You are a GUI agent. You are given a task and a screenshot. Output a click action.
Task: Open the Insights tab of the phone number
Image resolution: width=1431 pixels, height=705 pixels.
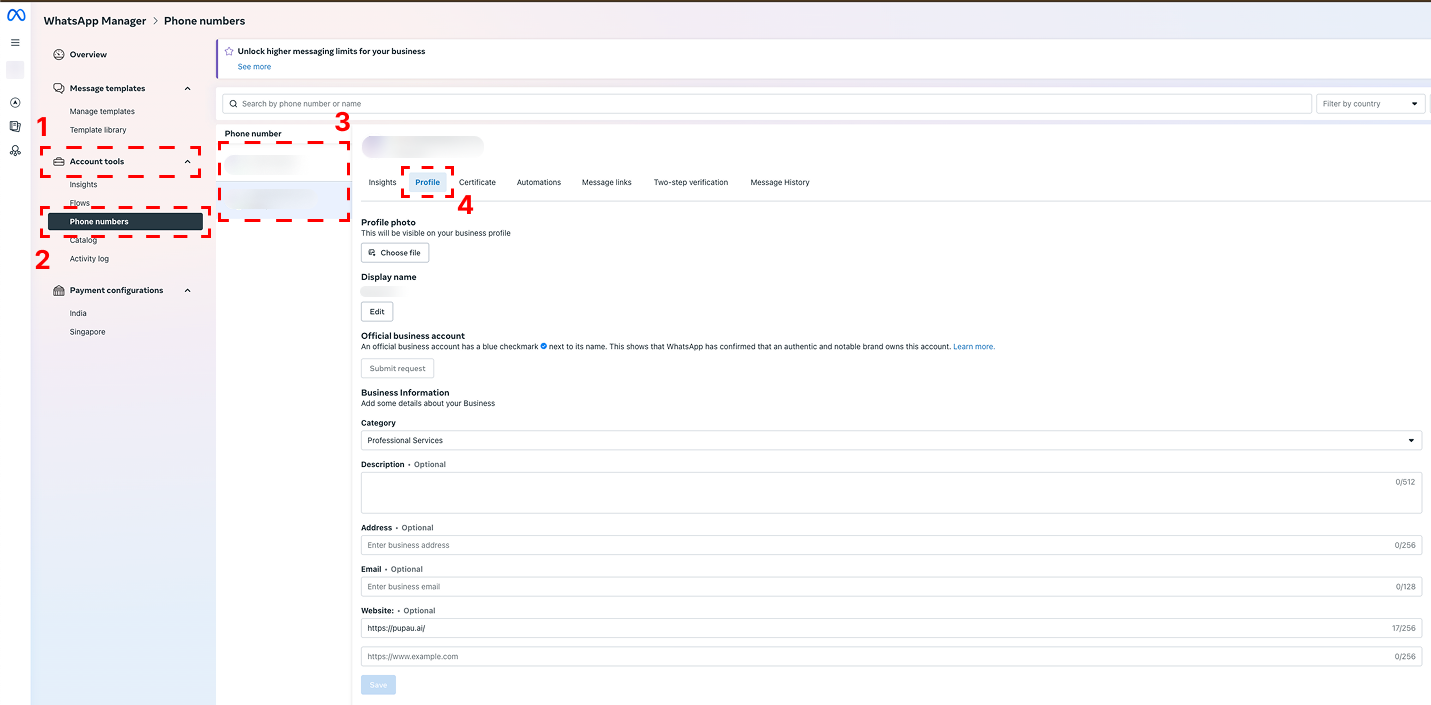click(382, 183)
